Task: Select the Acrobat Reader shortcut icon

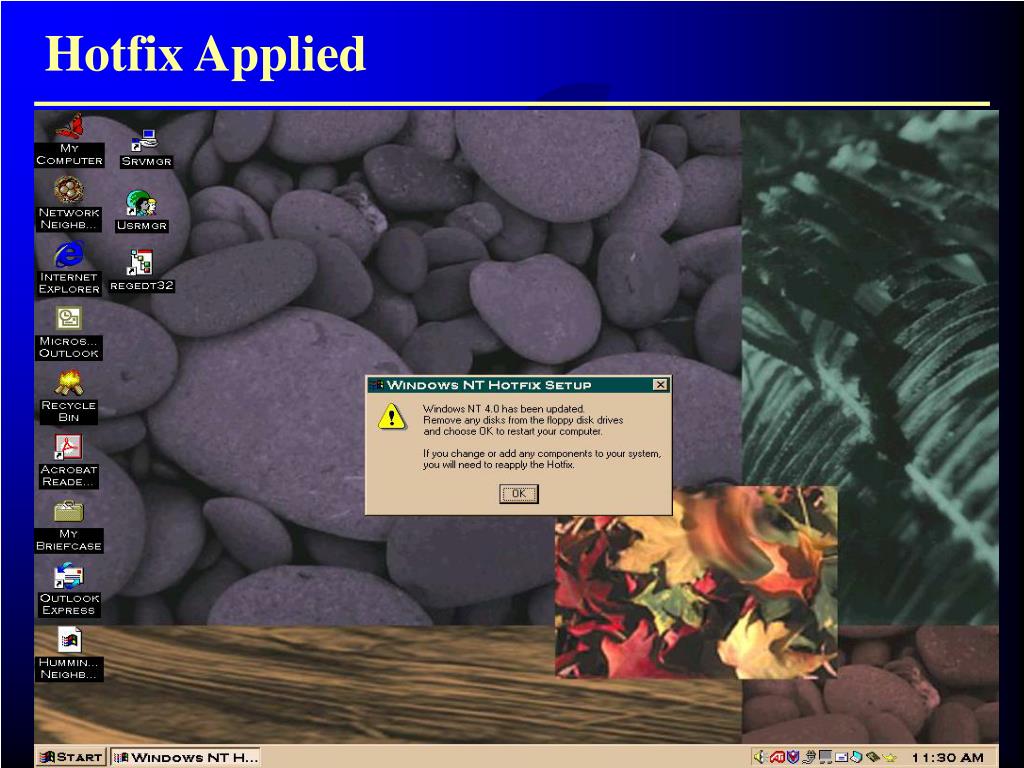Action: (69, 461)
